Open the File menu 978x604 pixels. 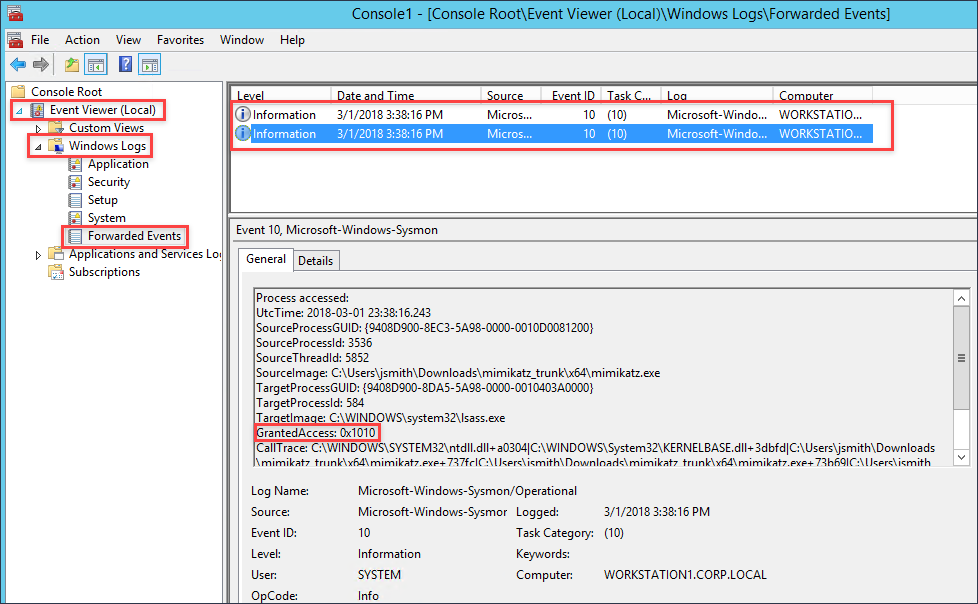(40, 40)
